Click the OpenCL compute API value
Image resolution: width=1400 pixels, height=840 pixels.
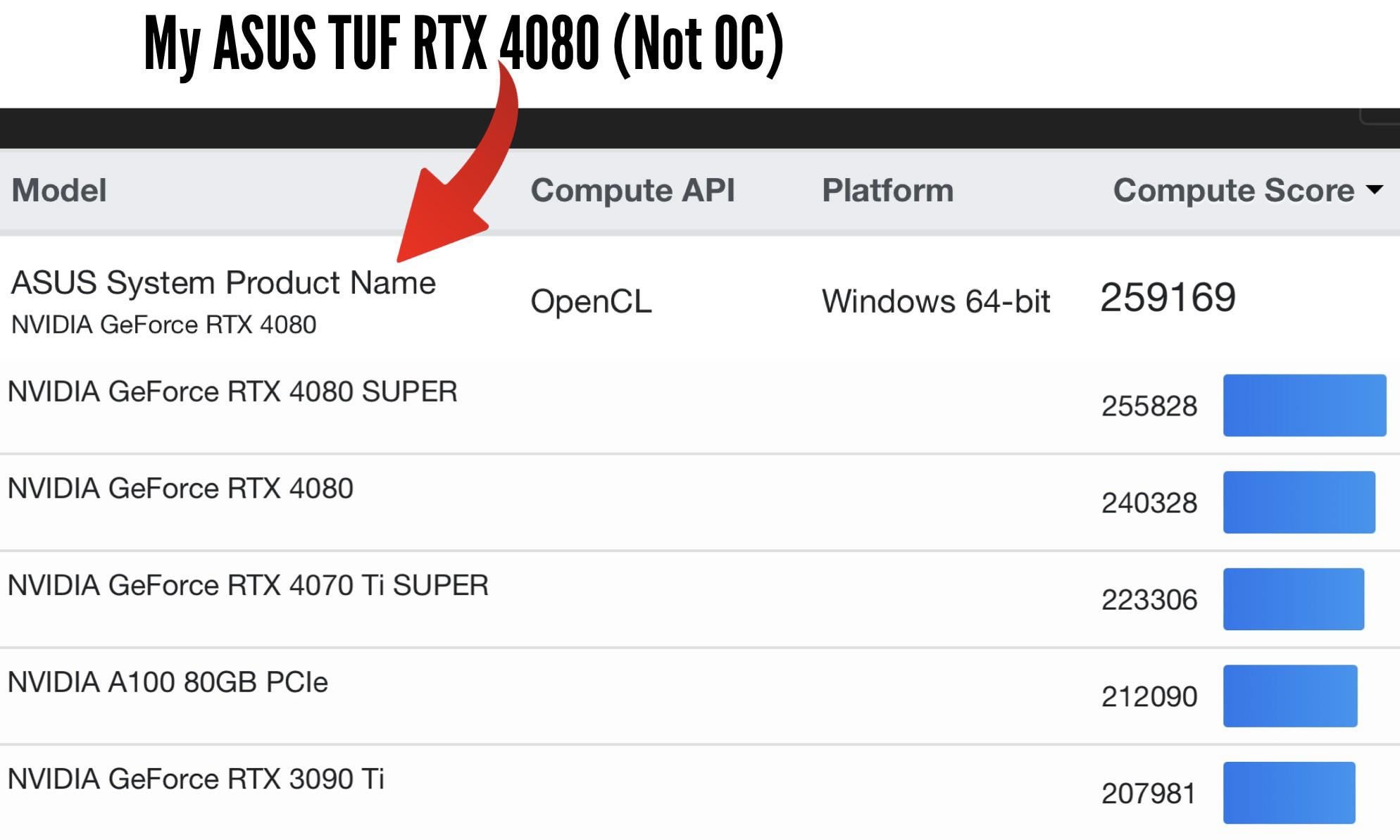point(591,301)
